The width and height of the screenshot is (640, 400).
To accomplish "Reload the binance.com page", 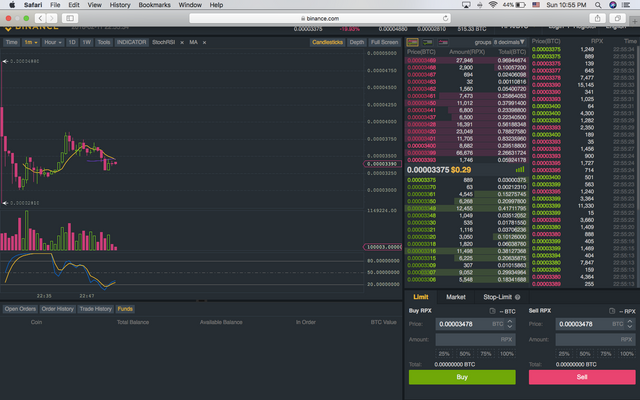I will [x=445, y=18].
